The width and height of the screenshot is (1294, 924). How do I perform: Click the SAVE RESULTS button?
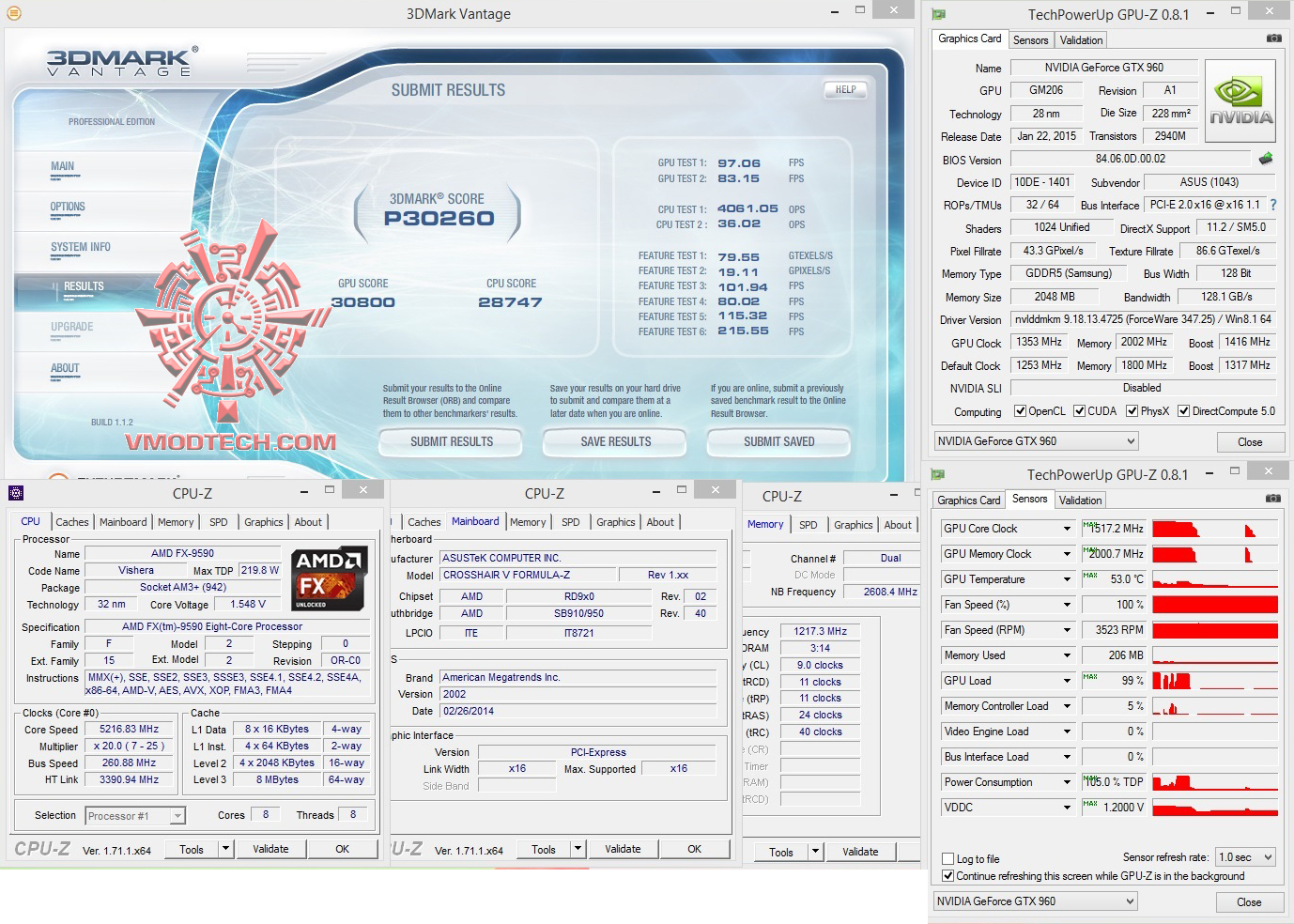616,441
